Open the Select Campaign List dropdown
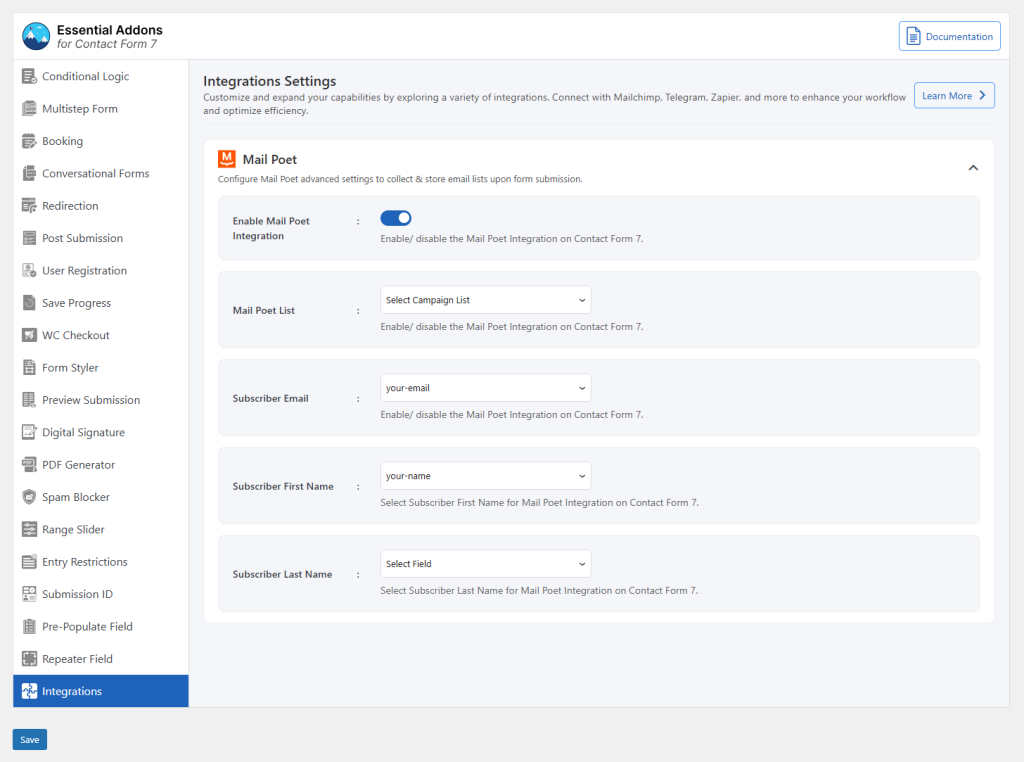 point(485,300)
